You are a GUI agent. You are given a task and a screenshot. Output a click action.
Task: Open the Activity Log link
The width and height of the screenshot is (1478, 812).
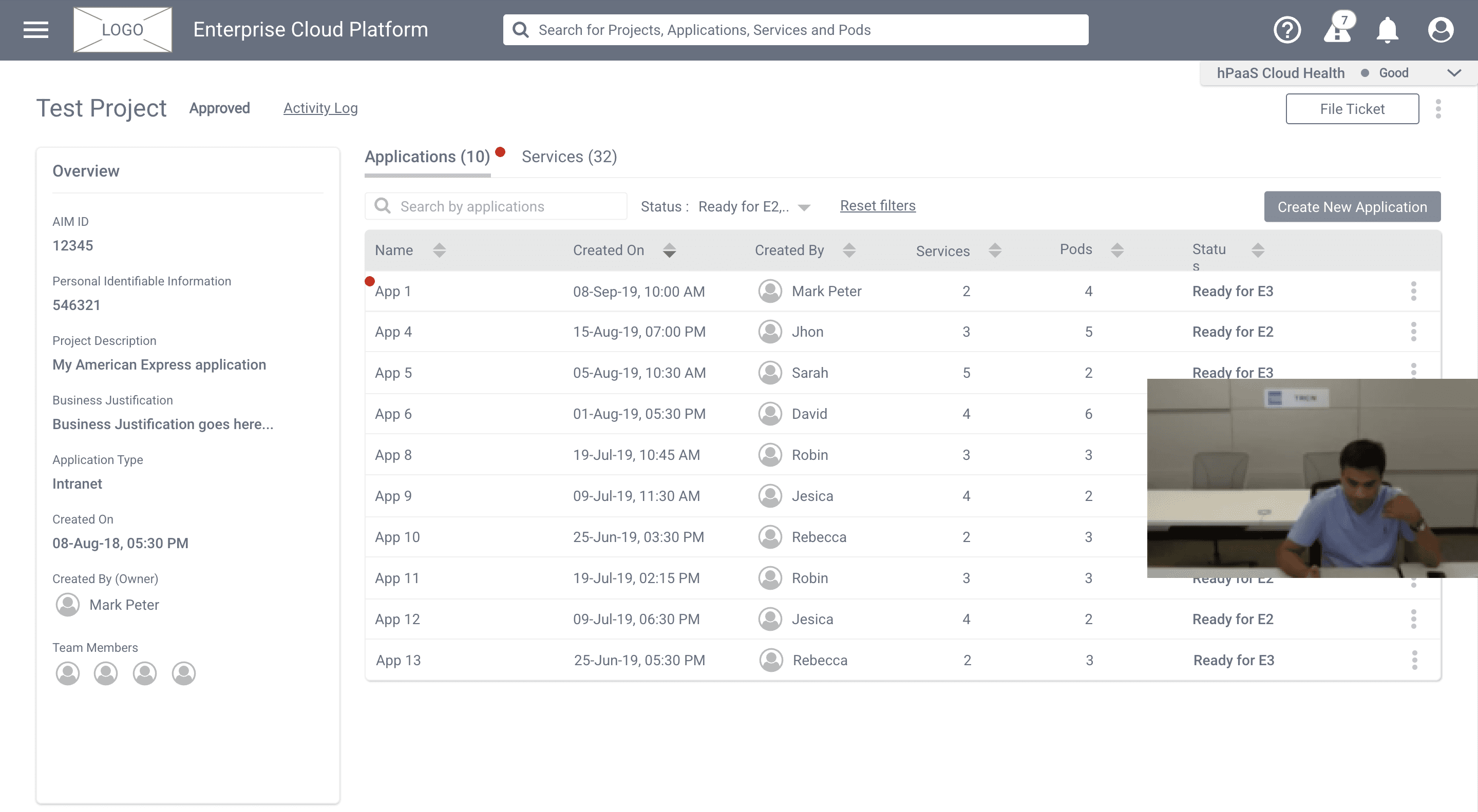320,108
